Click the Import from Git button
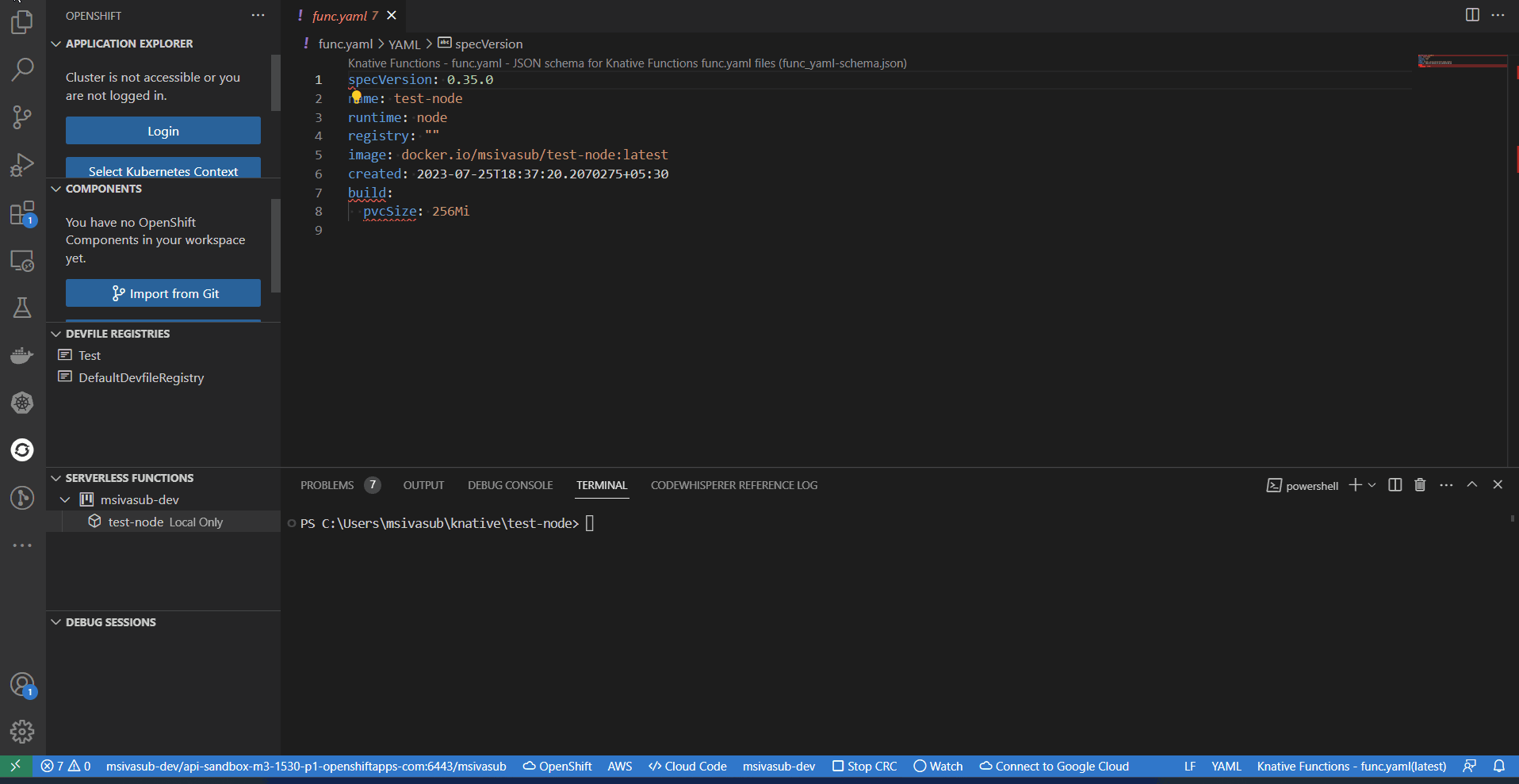Viewport: 1519px width, 784px height. point(163,293)
